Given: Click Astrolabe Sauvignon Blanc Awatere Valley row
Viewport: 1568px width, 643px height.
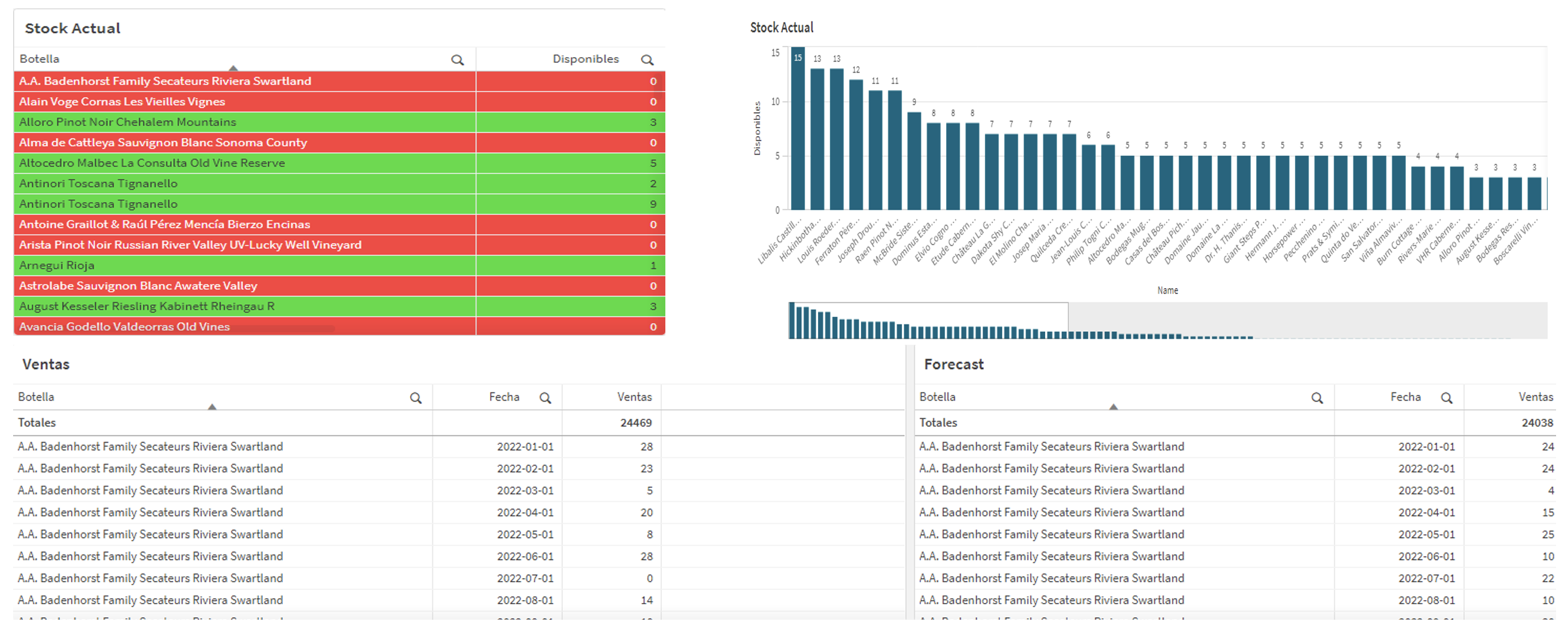Looking at the screenshot, I should (243, 286).
